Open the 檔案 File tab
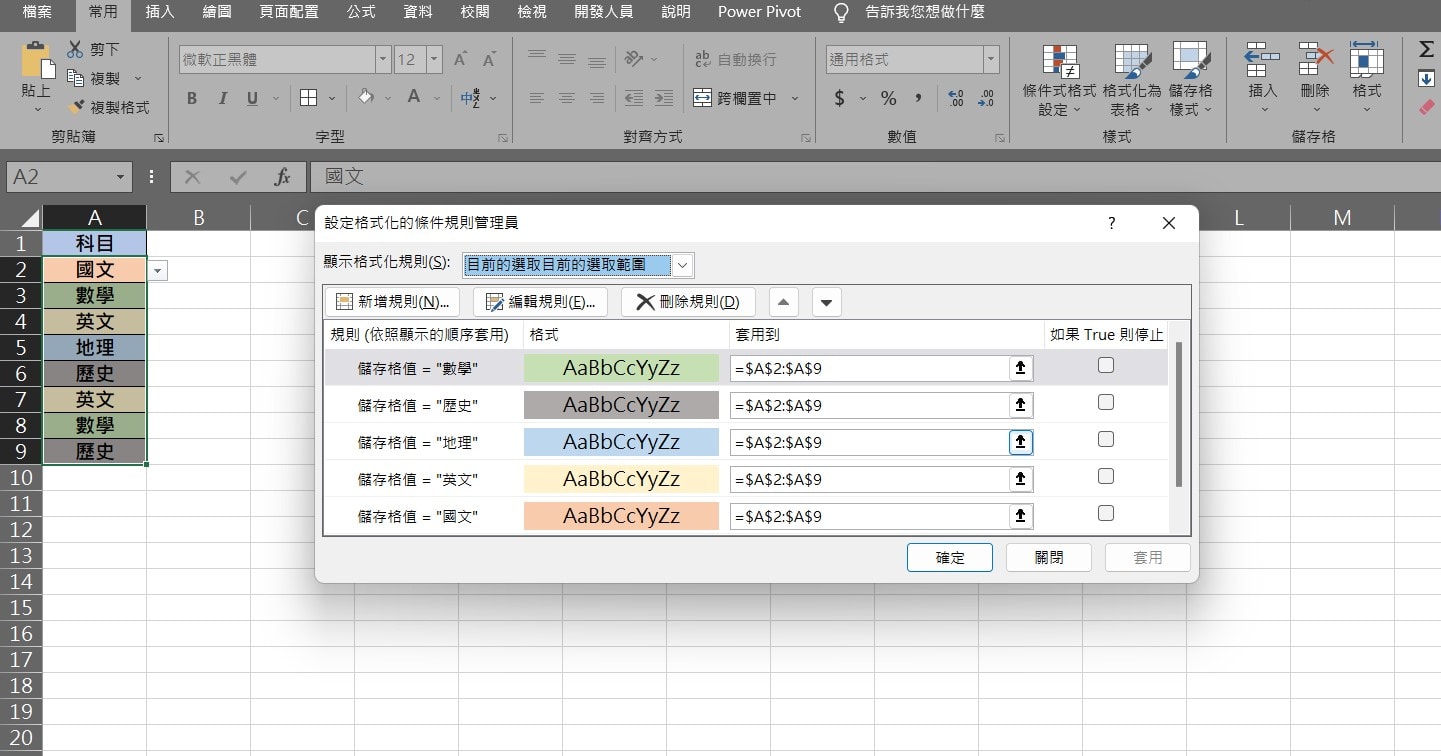Image resolution: width=1441 pixels, height=756 pixels. 37,12
